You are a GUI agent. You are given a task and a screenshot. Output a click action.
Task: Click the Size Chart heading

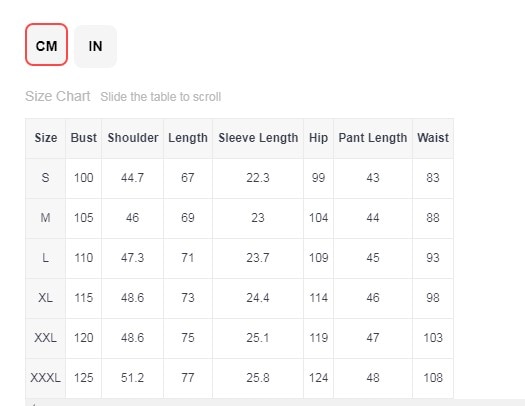(x=58, y=96)
